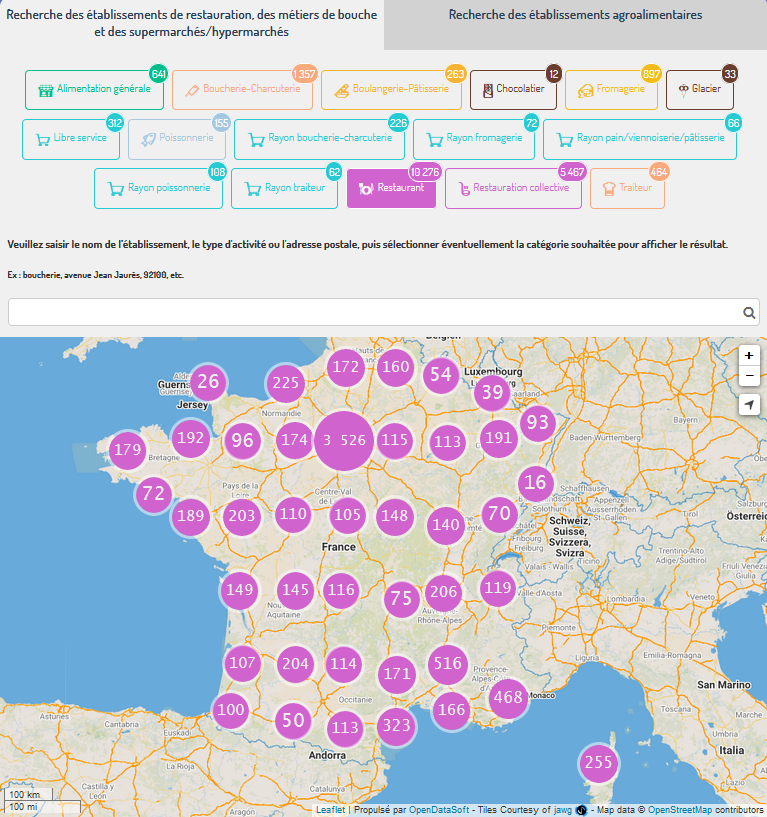Open cluster marker 174 west of Paris

pos(294,440)
